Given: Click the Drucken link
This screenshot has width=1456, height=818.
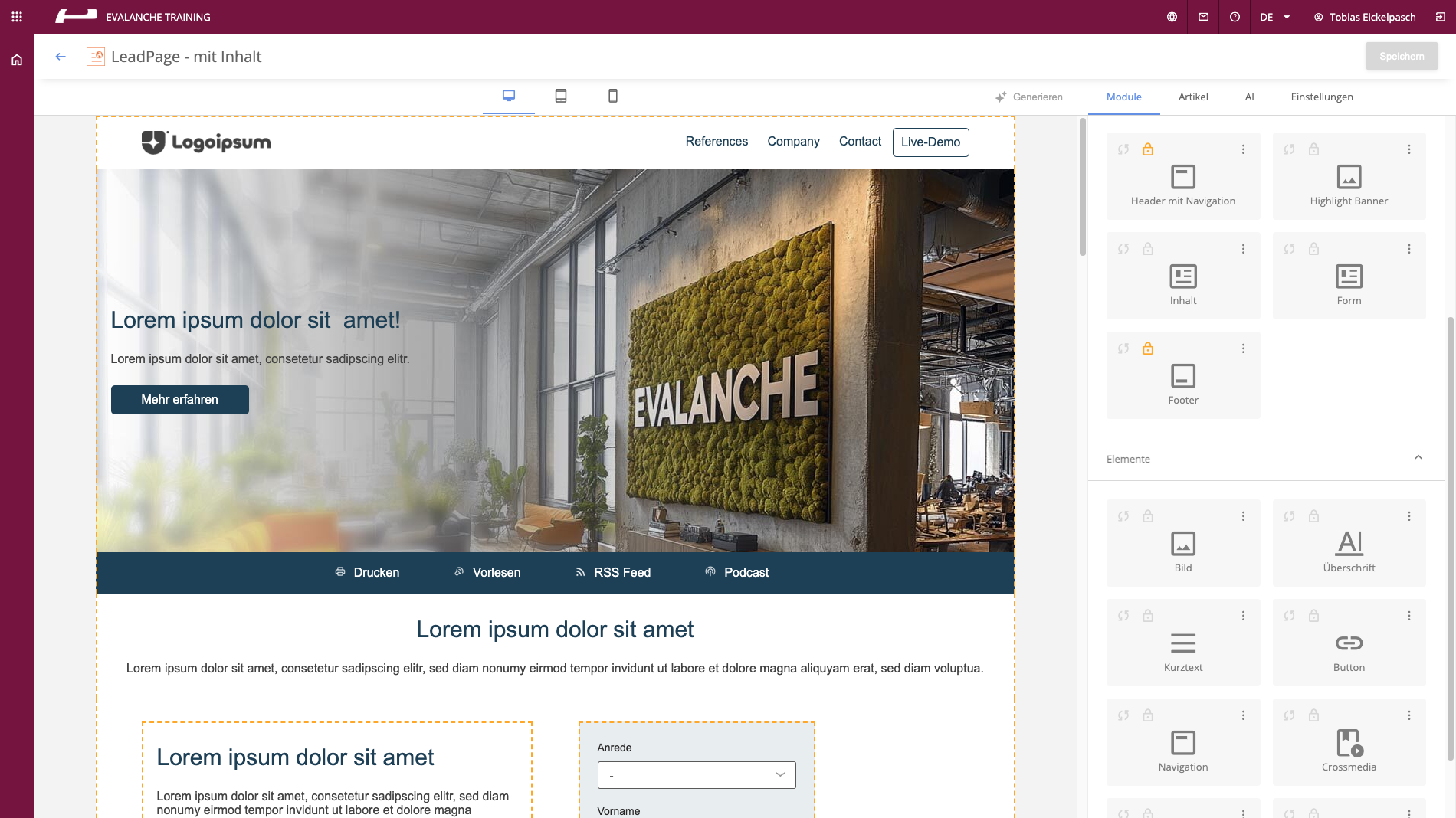Looking at the screenshot, I should (367, 572).
